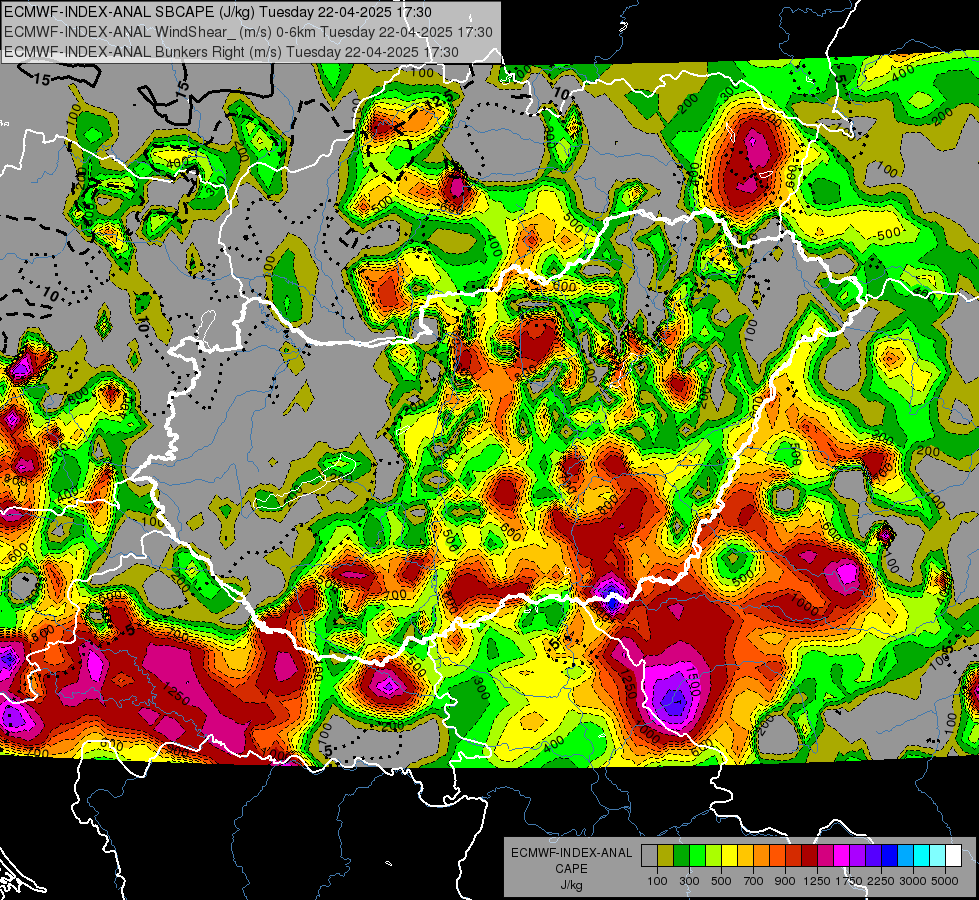Viewport: 979px width, 900px height.
Task: Click the Bunkers Right title line
Action: pos(232,52)
